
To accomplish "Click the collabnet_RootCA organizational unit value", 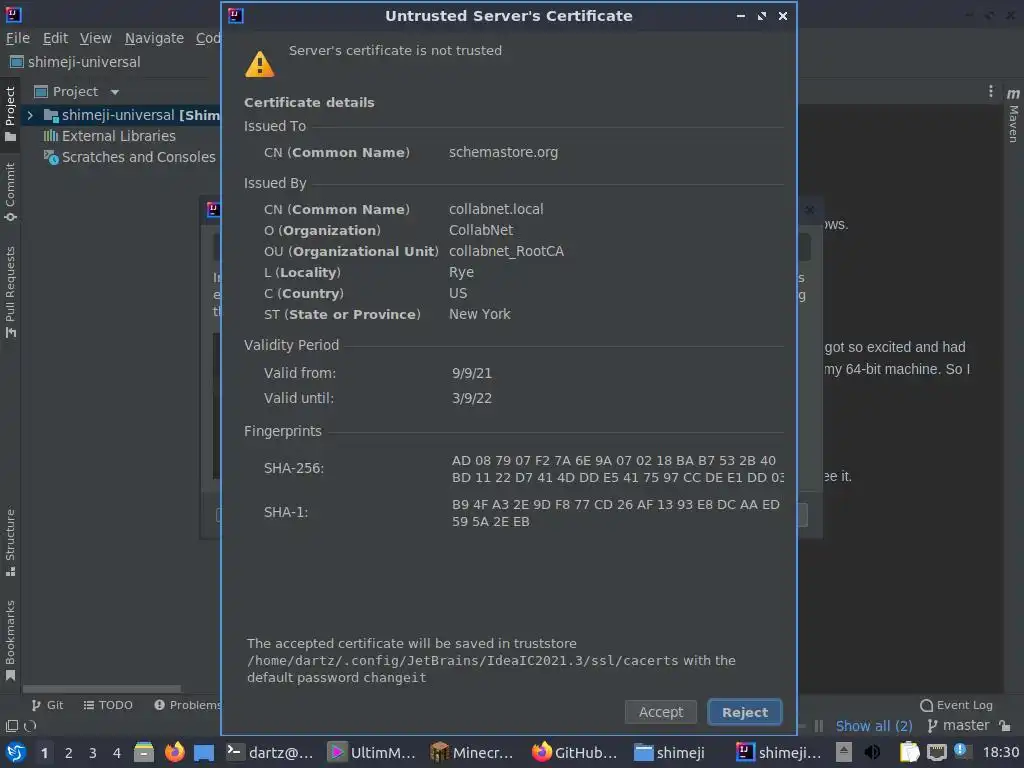I will click(x=506, y=251).
